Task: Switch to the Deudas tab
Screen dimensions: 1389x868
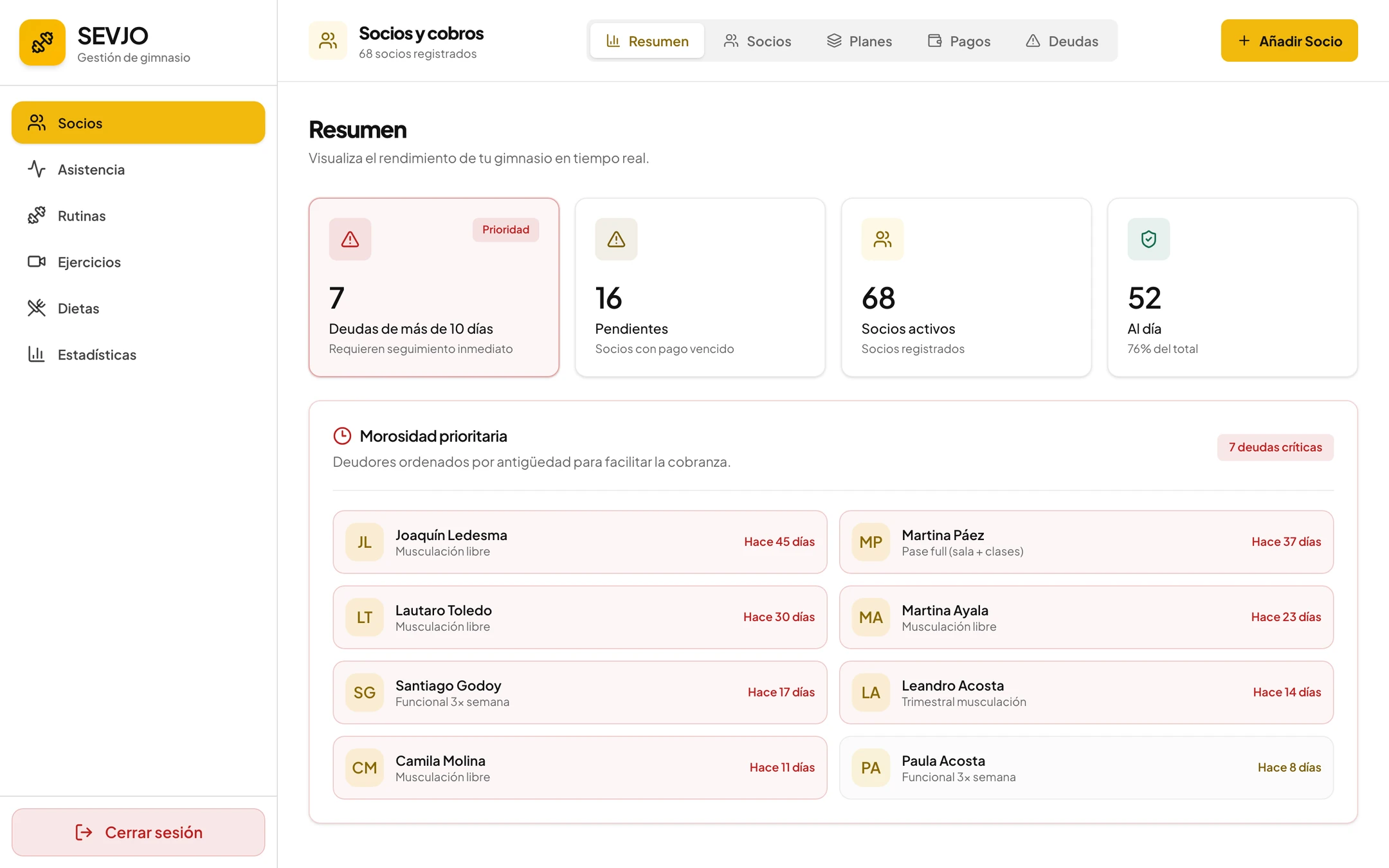Action: (x=1061, y=41)
